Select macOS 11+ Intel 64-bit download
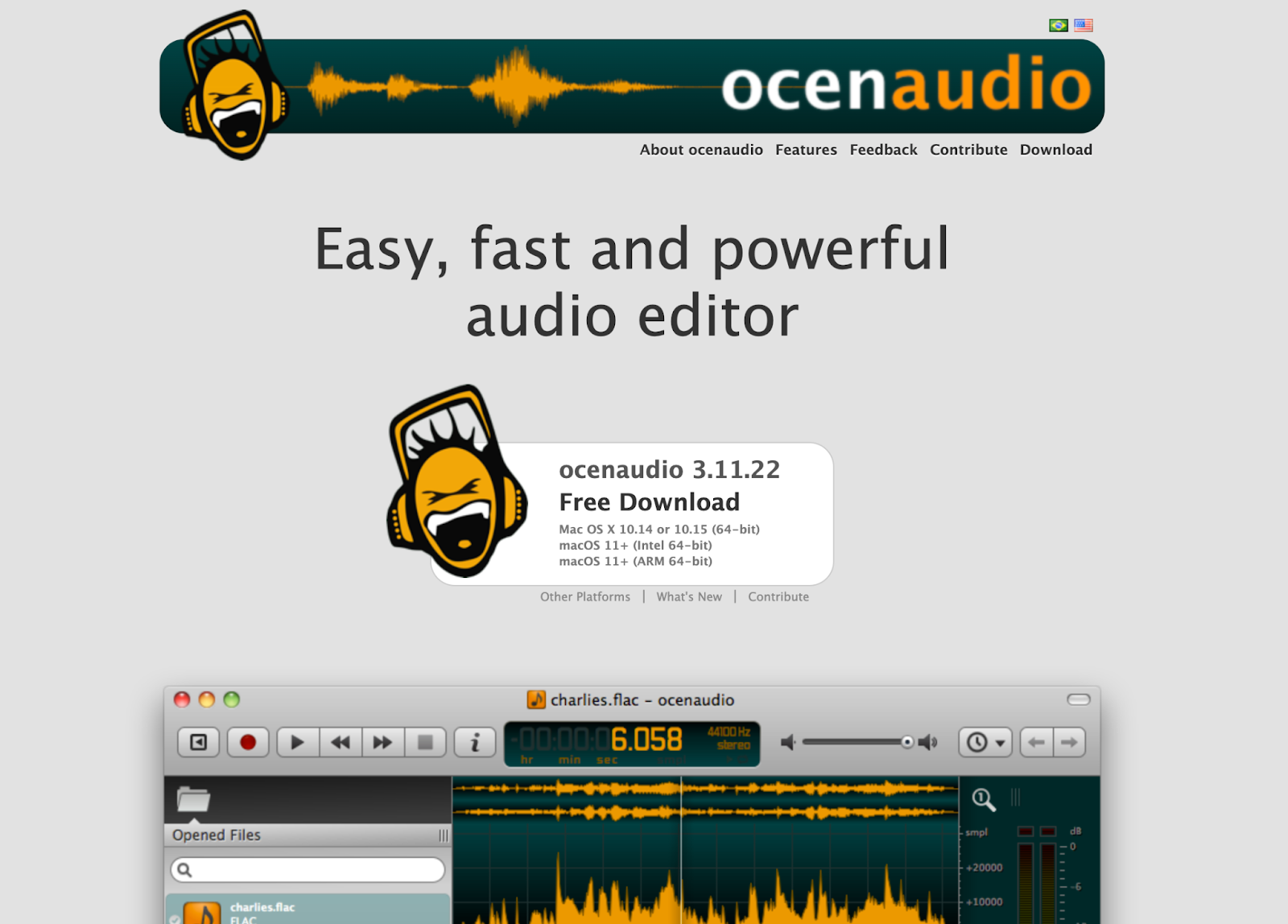 click(x=635, y=545)
